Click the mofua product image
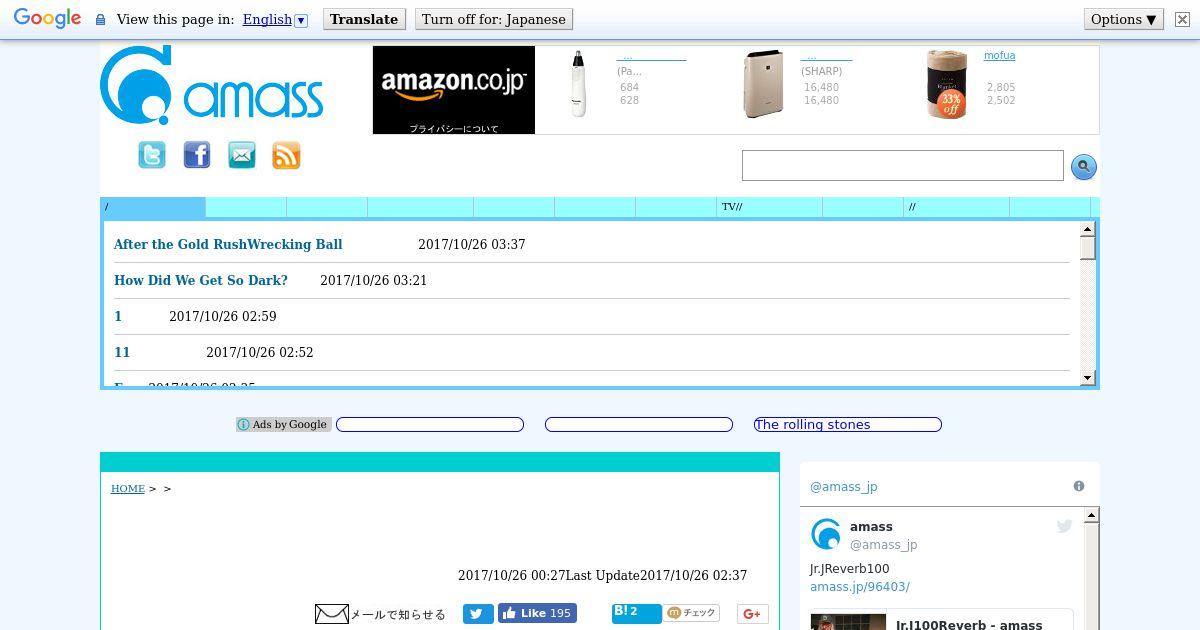 (946, 84)
